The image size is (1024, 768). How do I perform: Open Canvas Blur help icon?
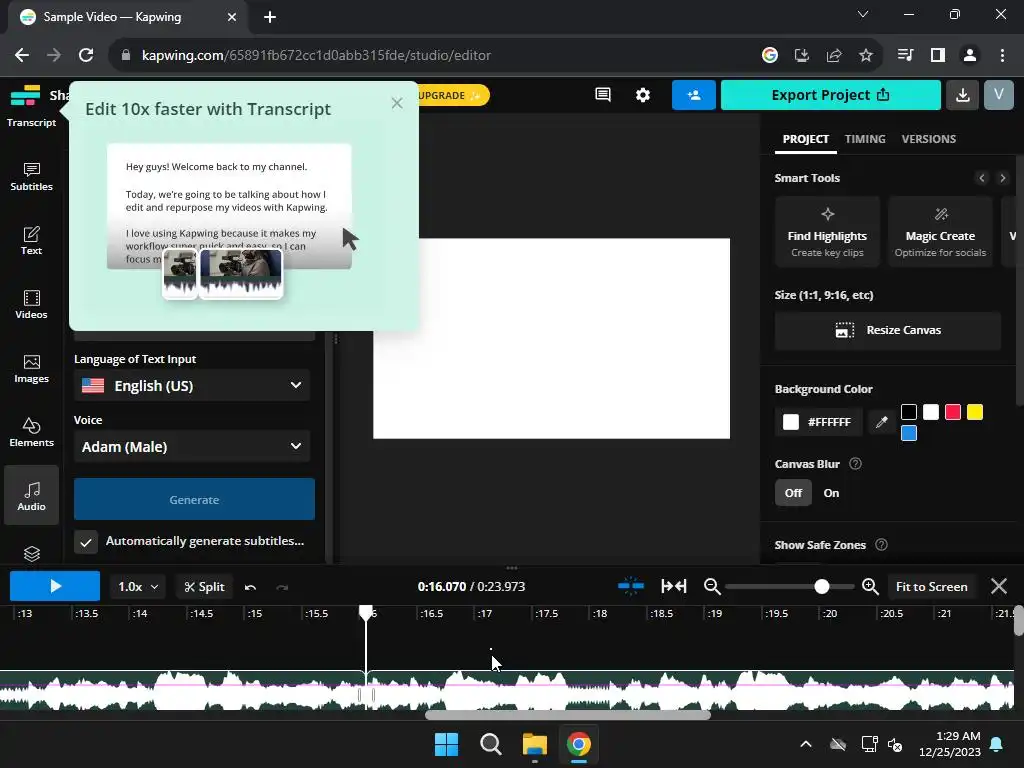pyautogui.click(x=855, y=464)
